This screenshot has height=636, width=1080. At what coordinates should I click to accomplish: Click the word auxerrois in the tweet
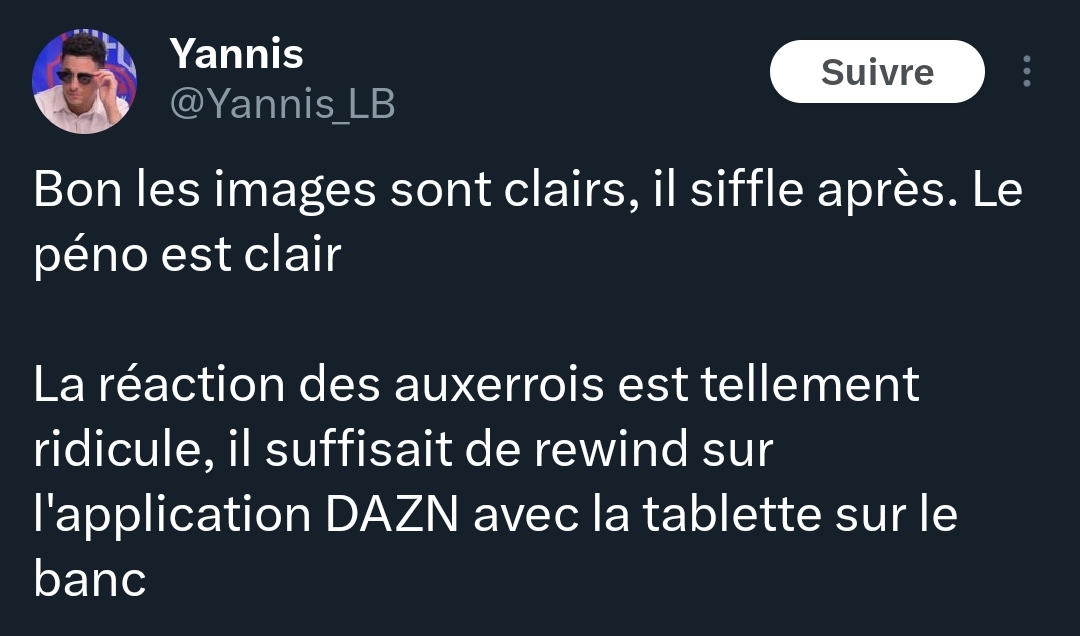(499, 384)
